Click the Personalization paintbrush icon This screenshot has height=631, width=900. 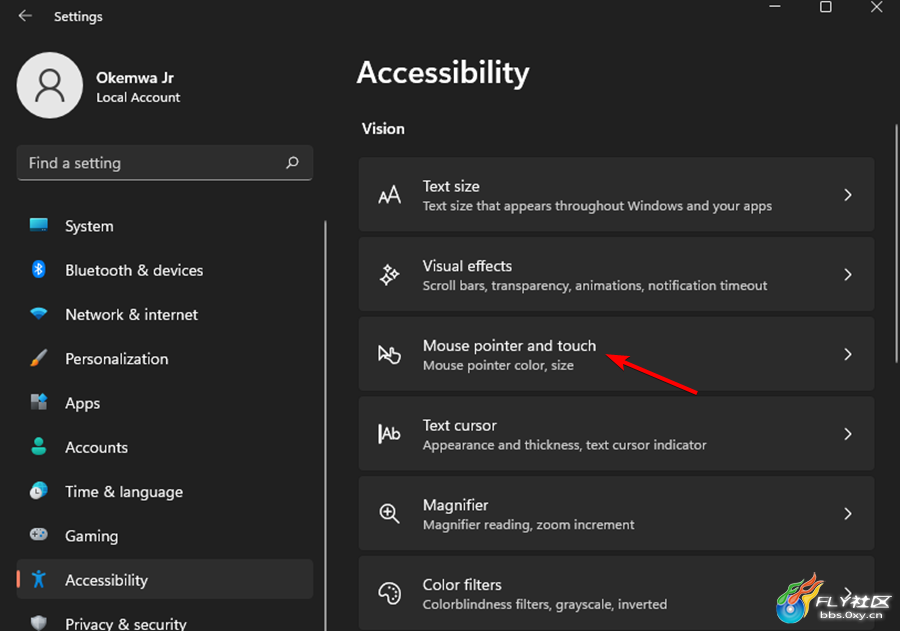point(38,358)
